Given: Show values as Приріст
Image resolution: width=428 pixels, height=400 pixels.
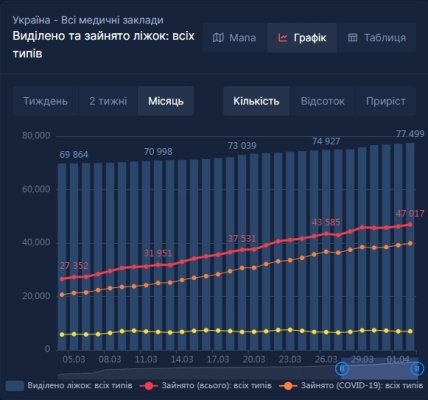Looking at the screenshot, I should pyautogui.click(x=386, y=101).
